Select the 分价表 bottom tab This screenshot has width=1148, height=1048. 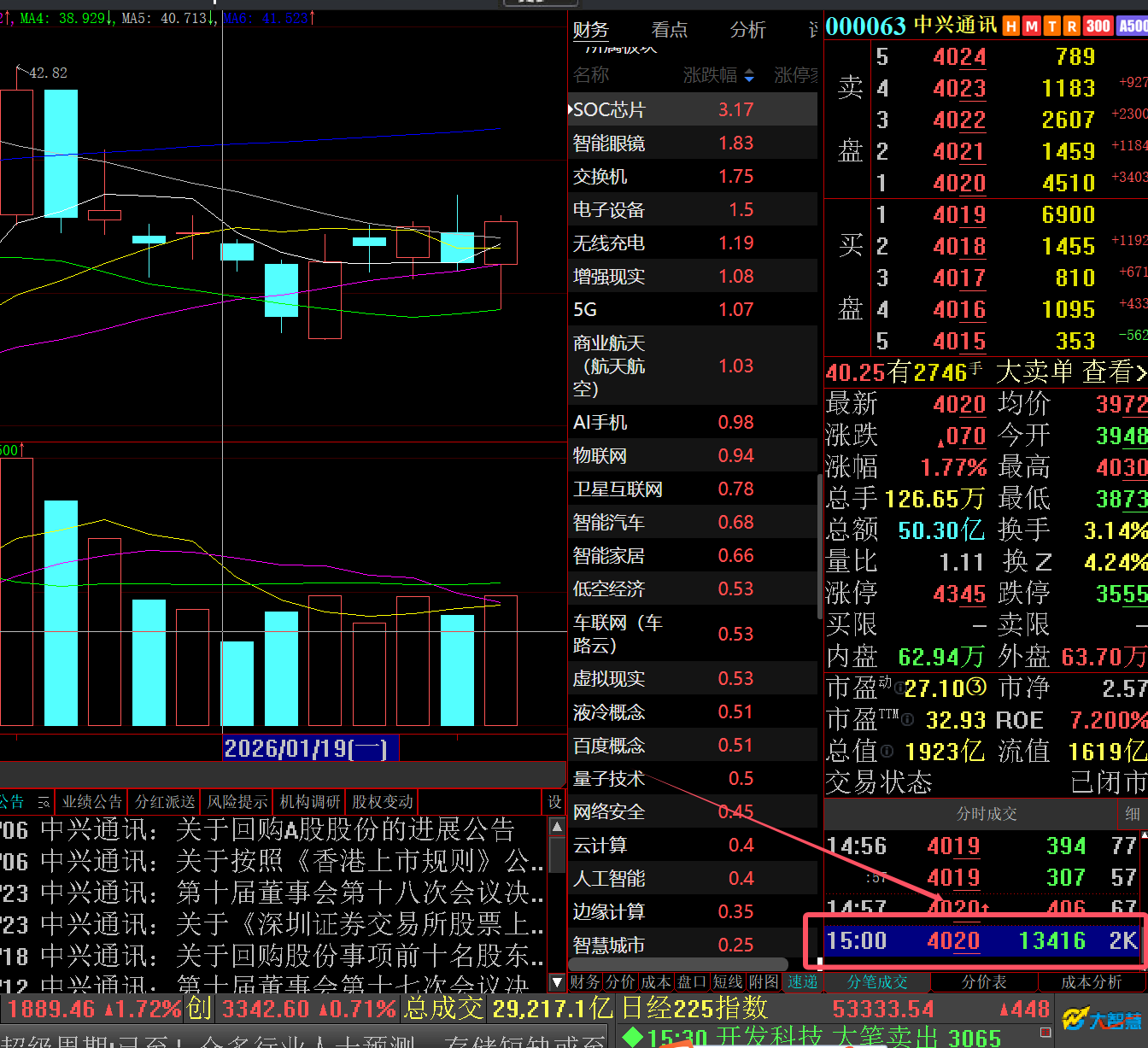coord(984,982)
